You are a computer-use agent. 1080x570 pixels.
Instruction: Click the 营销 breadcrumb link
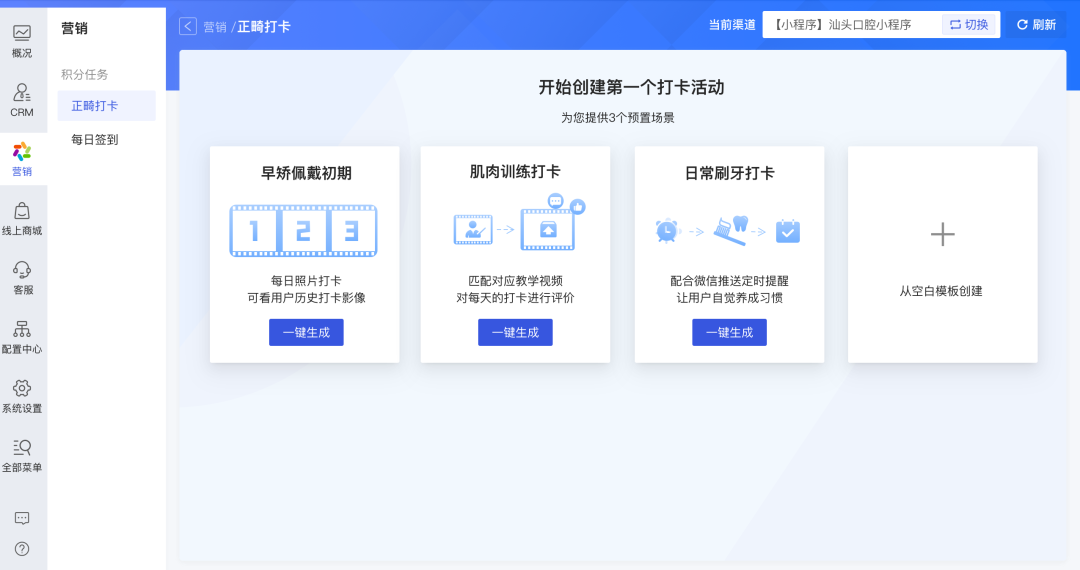[x=215, y=27]
